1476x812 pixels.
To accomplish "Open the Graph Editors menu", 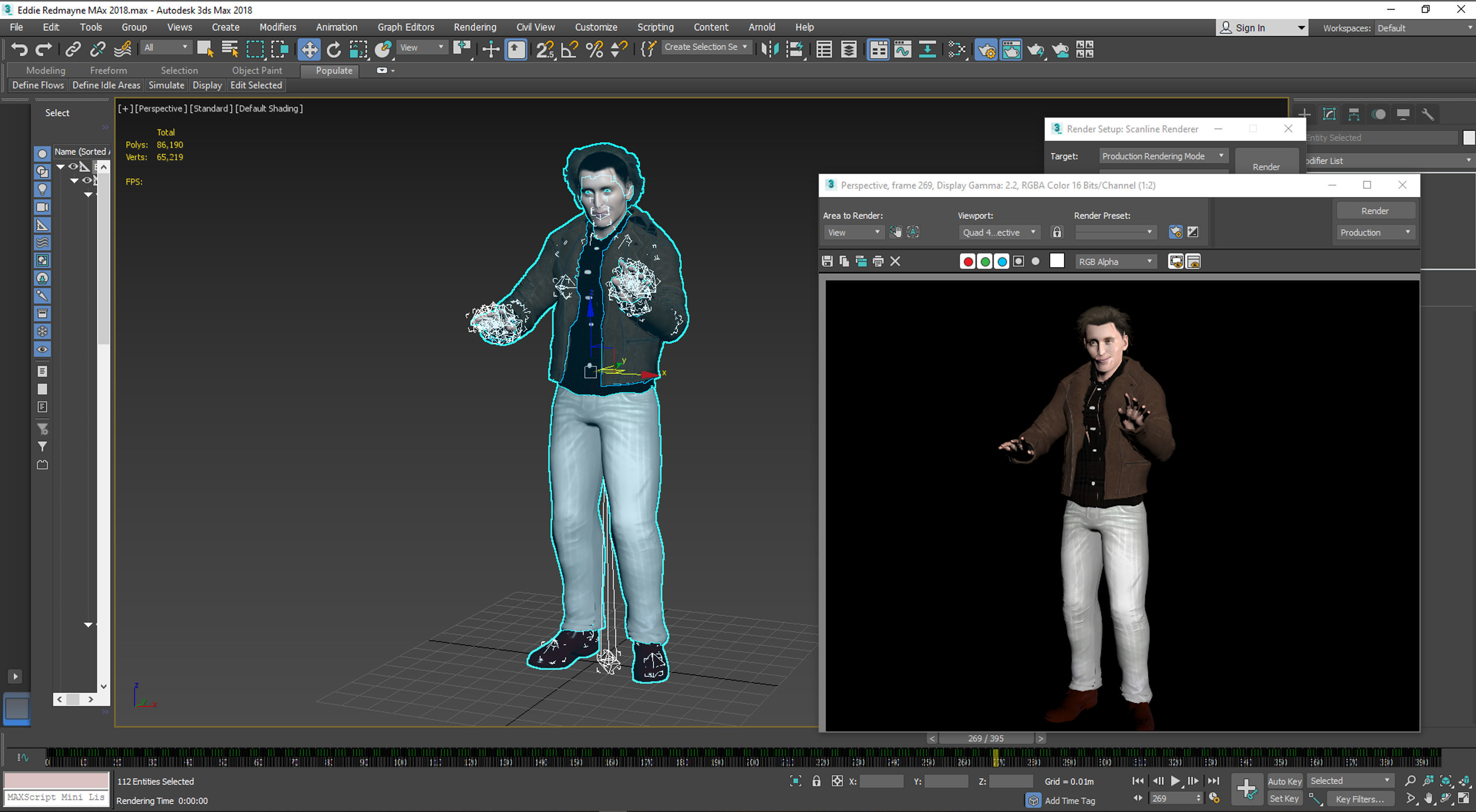I will coord(406,27).
